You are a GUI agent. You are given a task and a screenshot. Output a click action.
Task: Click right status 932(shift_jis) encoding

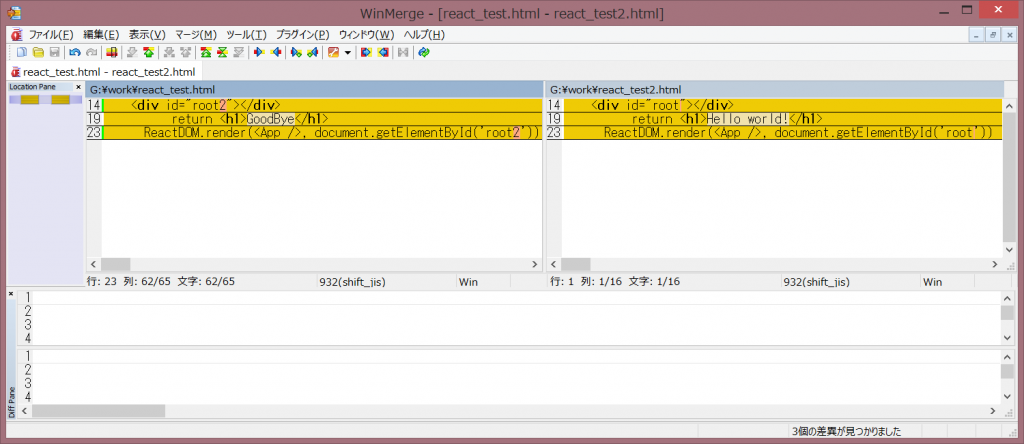816,281
